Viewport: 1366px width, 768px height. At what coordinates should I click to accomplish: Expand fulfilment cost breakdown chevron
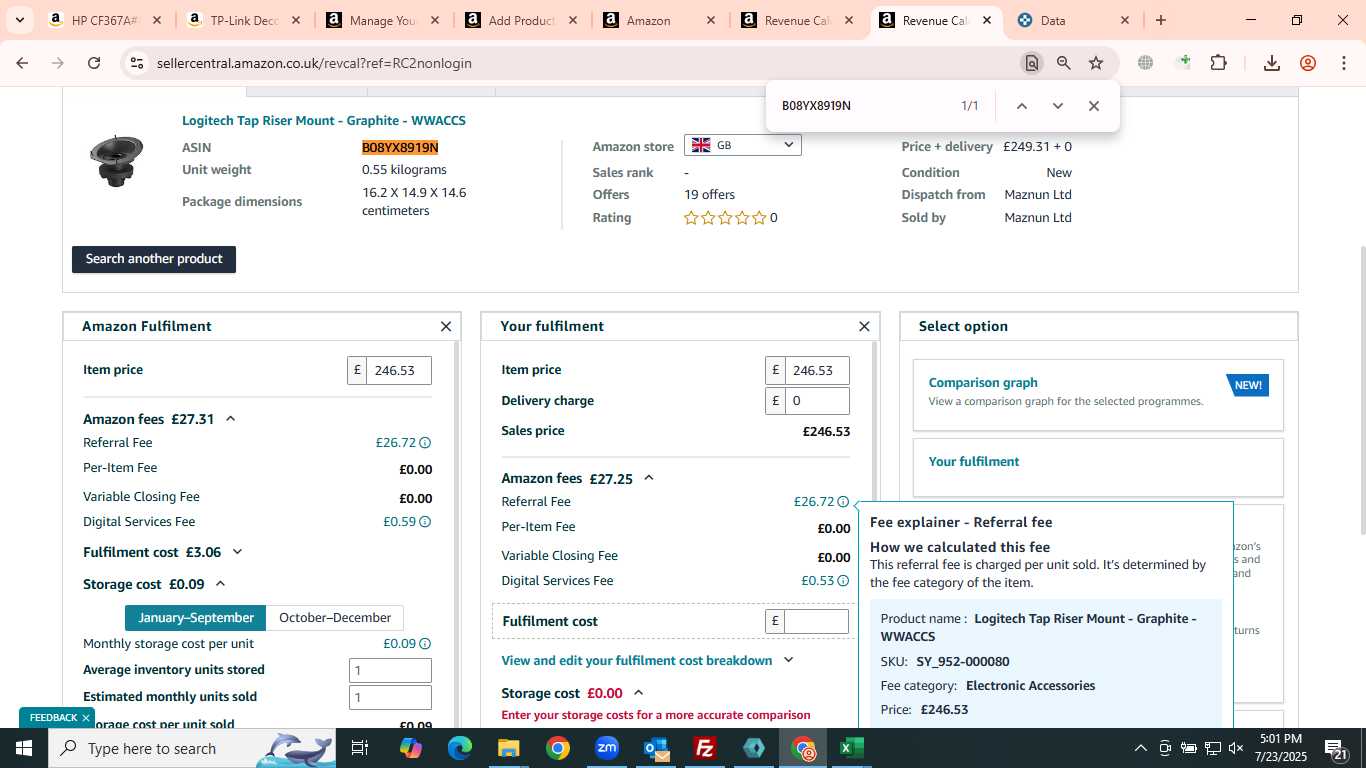tap(788, 660)
